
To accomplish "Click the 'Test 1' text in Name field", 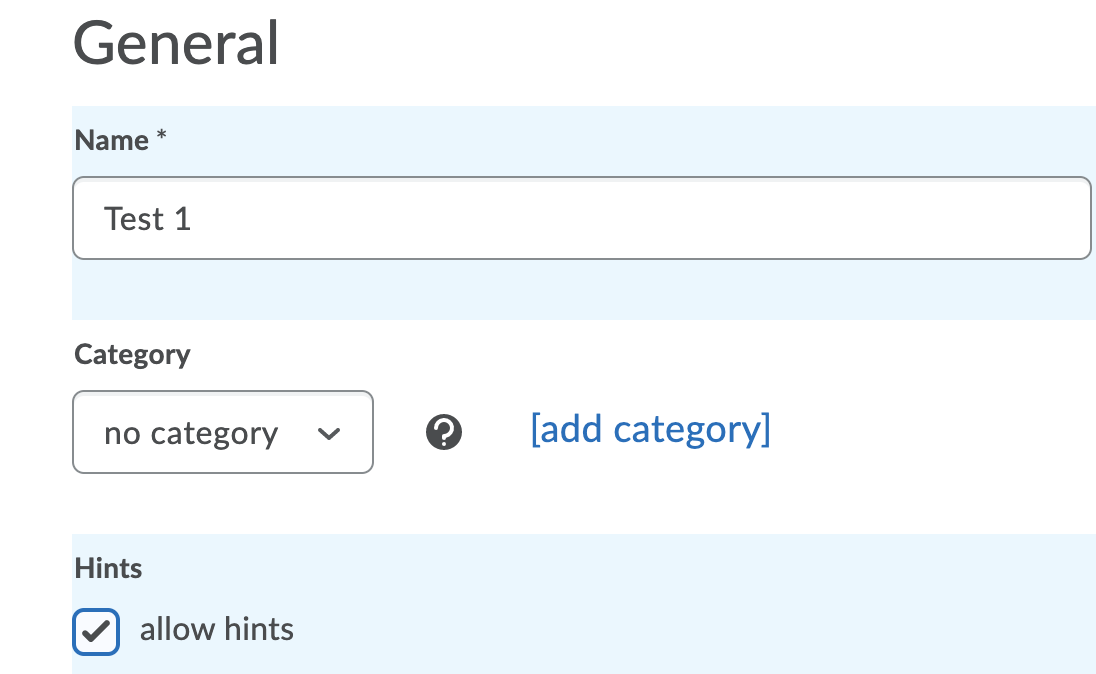I will [147, 219].
